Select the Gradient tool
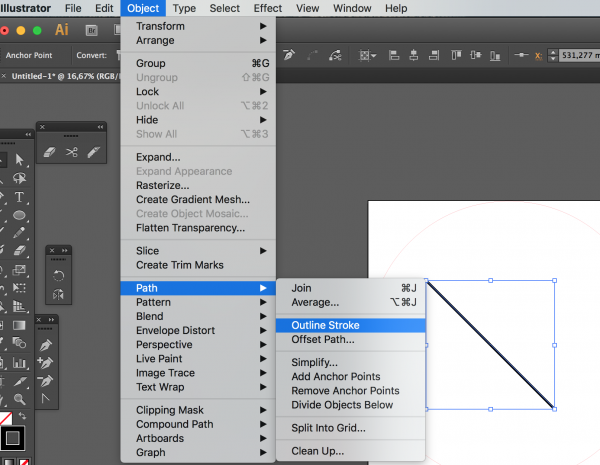This screenshot has height=465, width=600. 19,325
